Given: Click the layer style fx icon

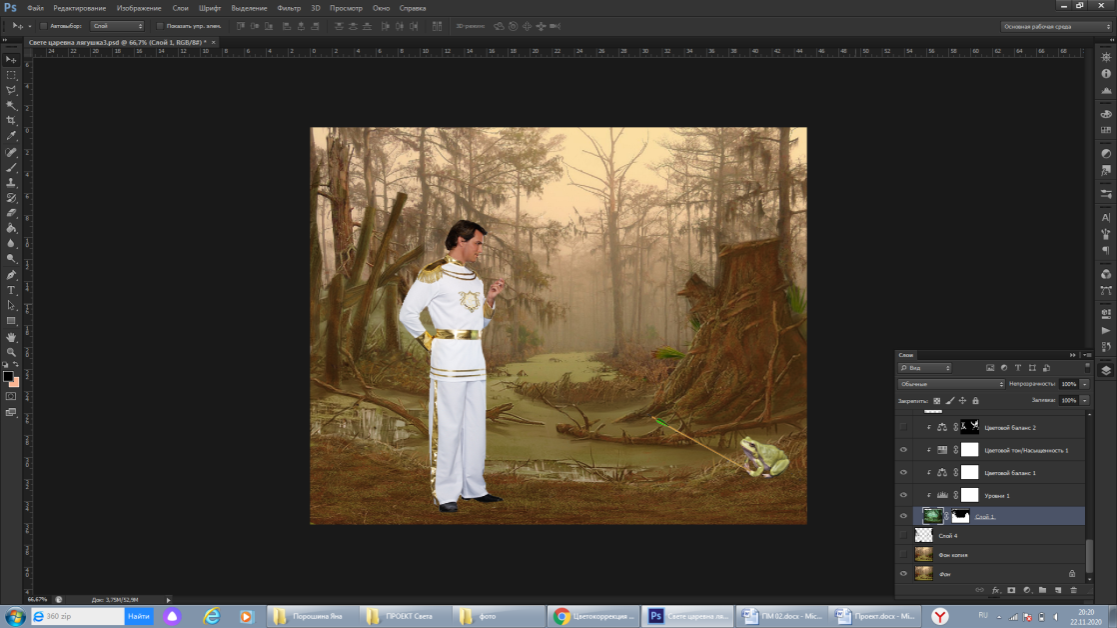Looking at the screenshot, I should 995,590.
